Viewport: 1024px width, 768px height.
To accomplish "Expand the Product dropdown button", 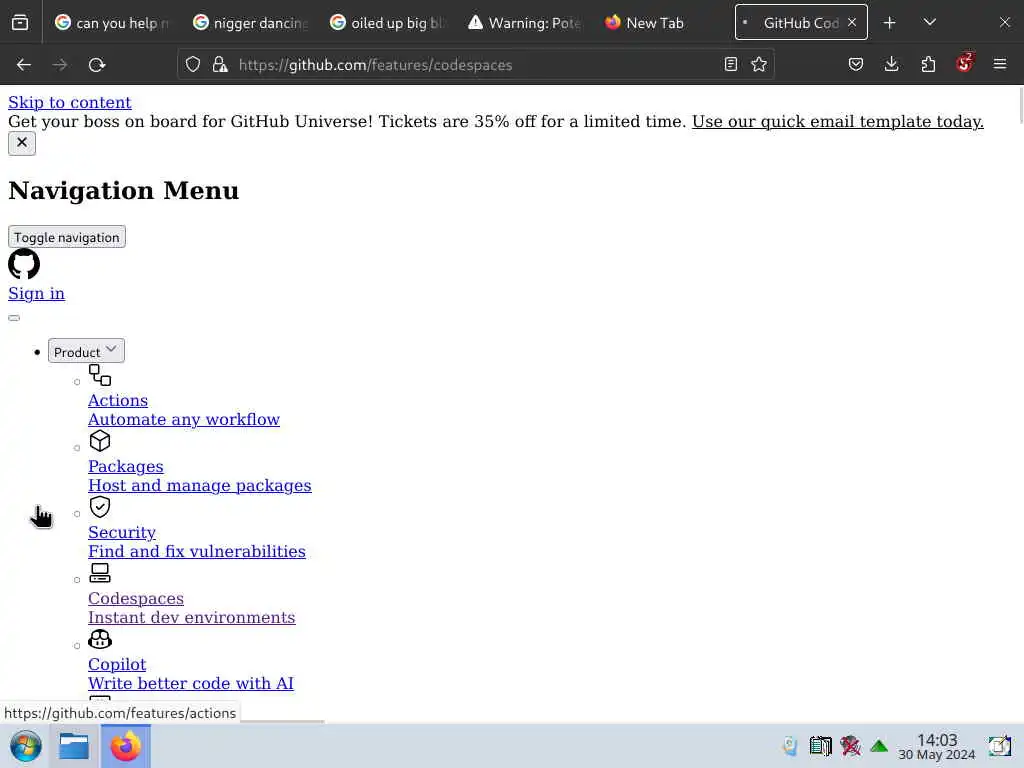I will tap(86, 351).
